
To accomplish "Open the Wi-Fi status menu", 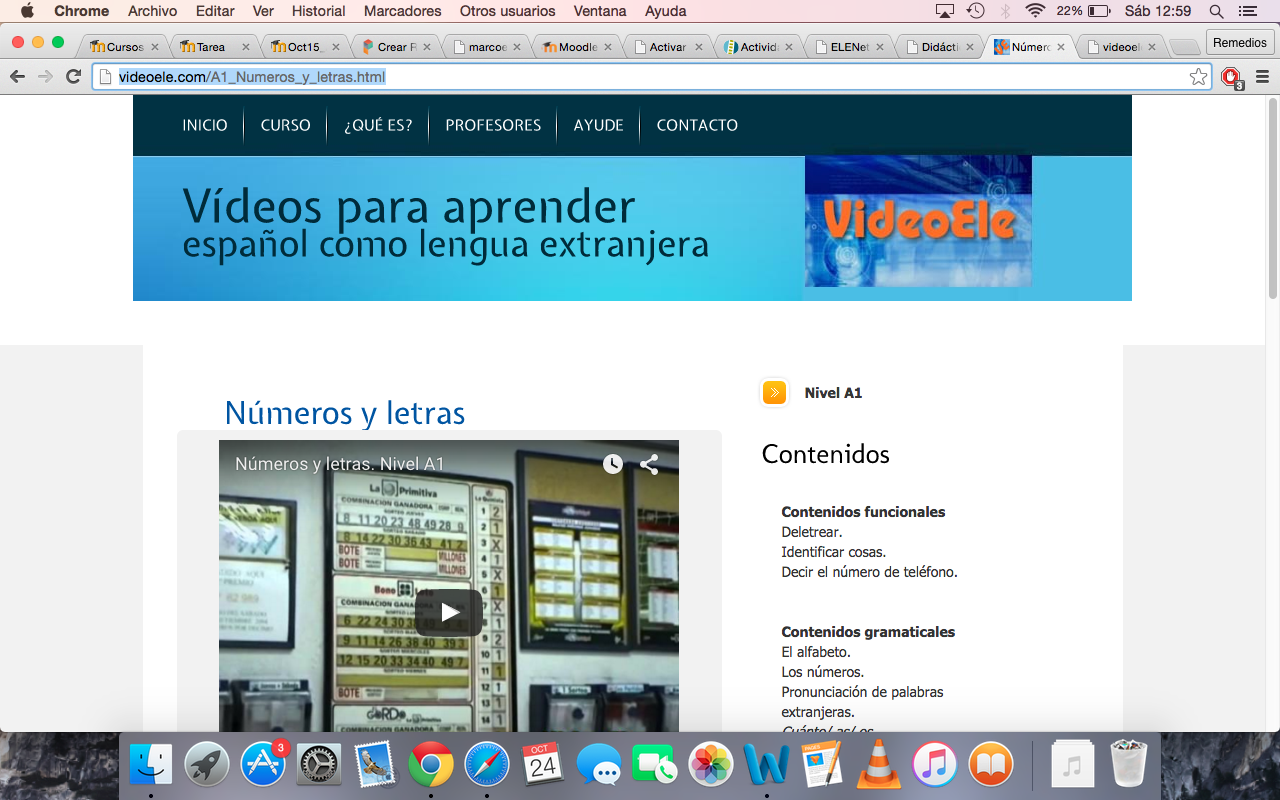I will click(x=1035, y=11).
